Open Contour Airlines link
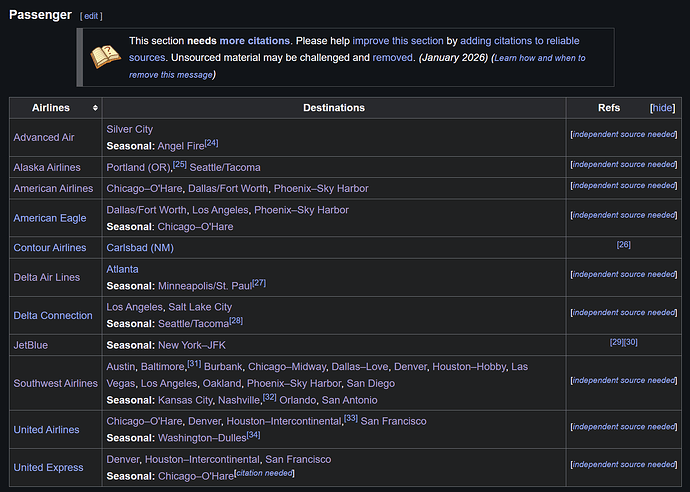690x492 pixels. tap(50, 247)
